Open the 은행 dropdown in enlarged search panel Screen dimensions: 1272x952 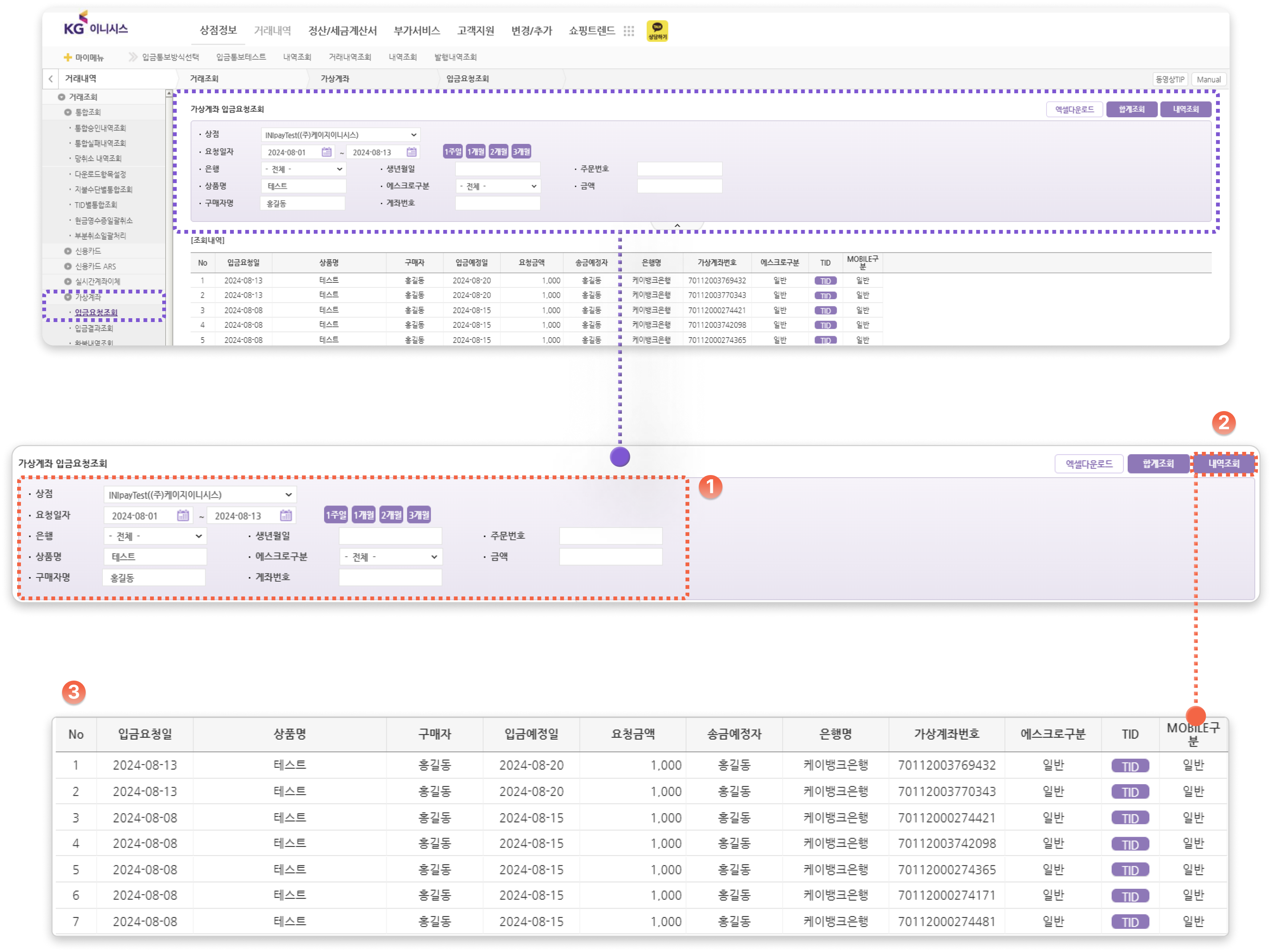[155, 536]
